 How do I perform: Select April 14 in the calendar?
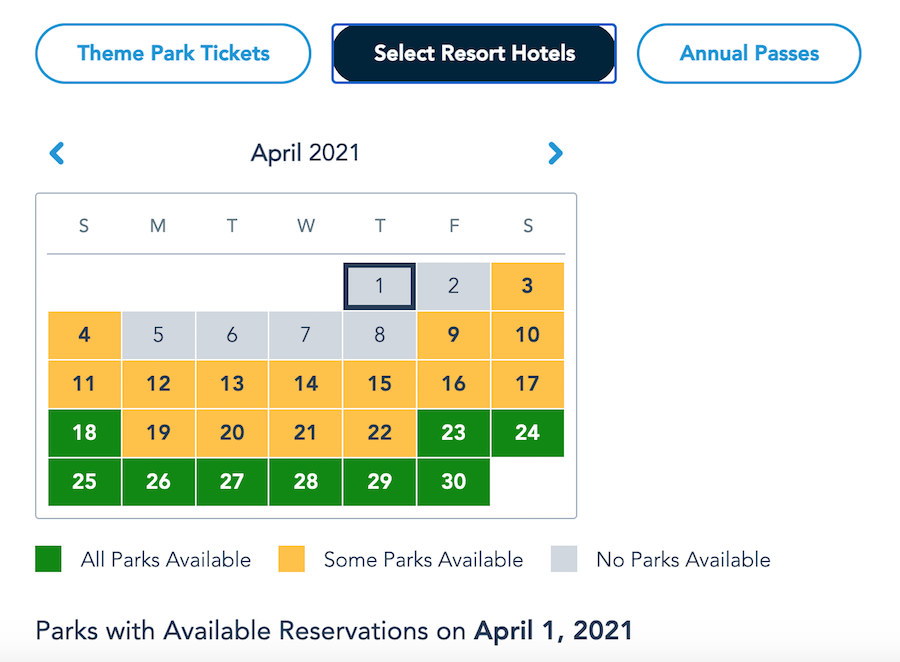click(x=306, y=383)
